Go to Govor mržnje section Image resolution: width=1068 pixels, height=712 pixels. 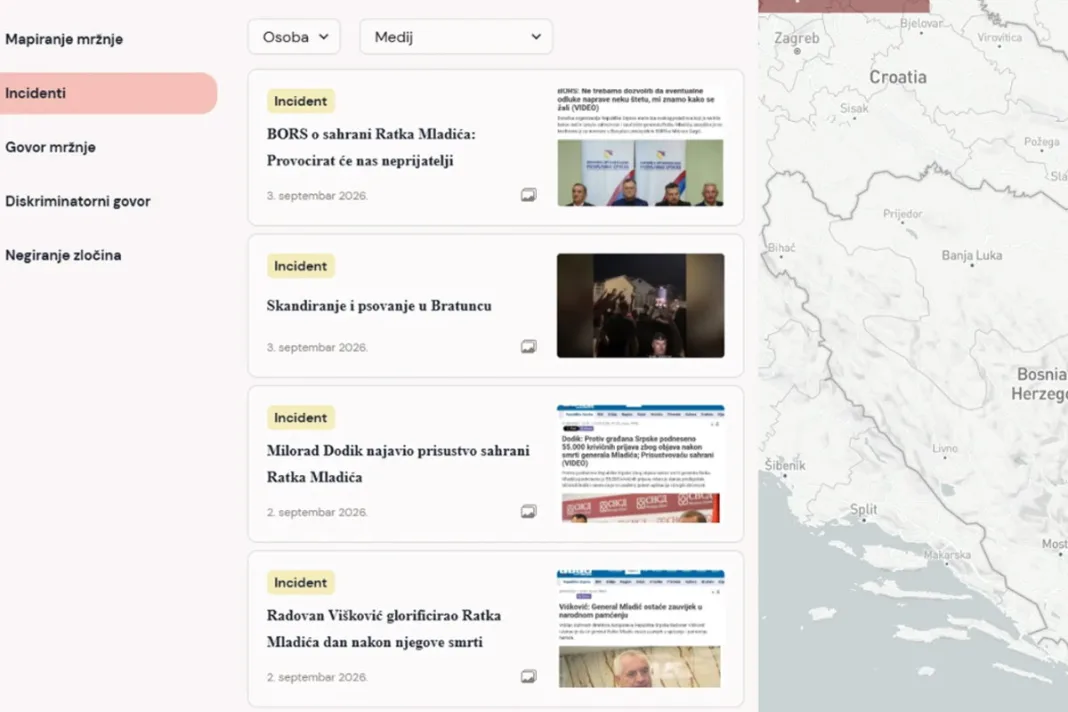(50, 147)
